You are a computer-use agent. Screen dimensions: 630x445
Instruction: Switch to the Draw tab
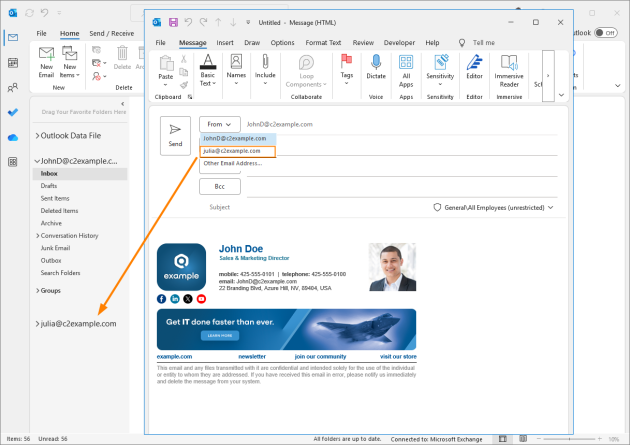[x=252, y=43]
